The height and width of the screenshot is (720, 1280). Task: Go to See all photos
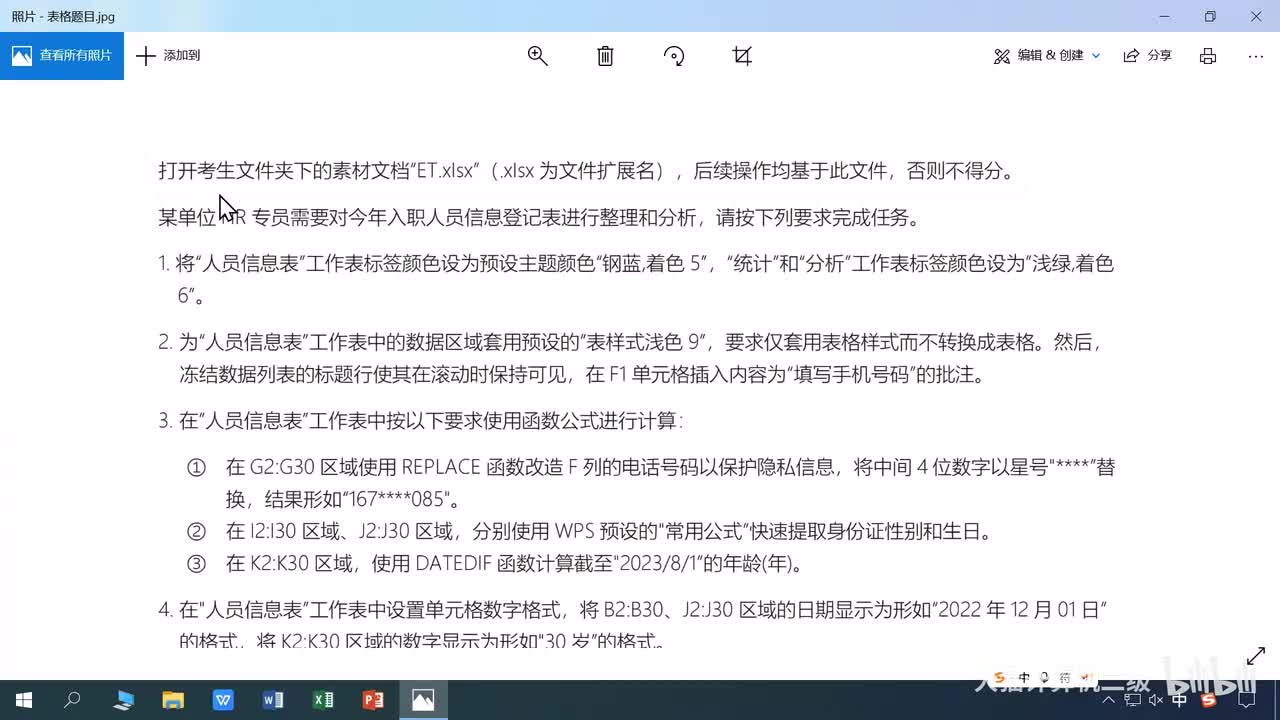pos(62,56)
